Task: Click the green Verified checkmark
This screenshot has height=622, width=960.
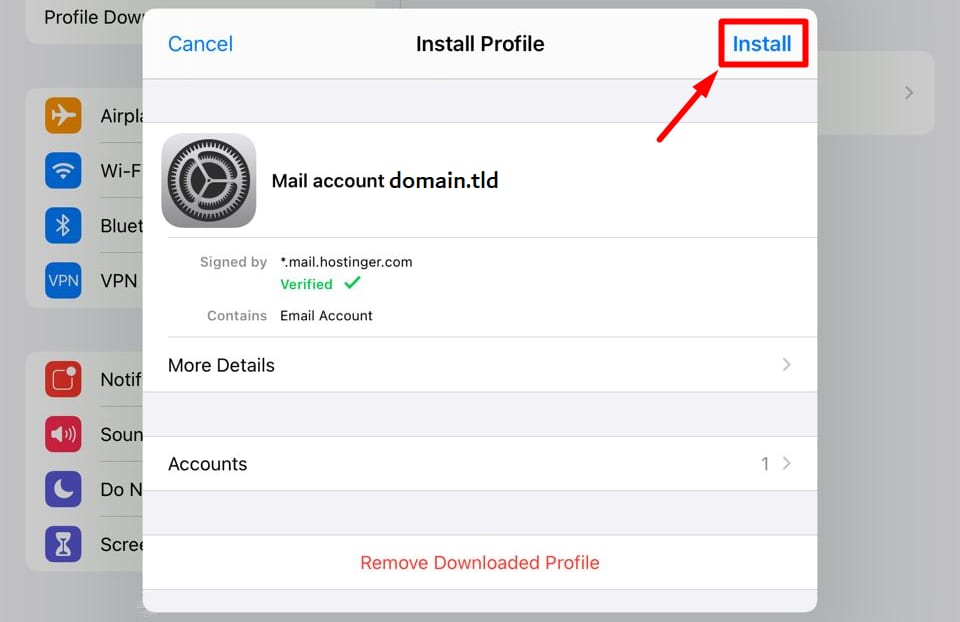Action: [x=351, y=283]
